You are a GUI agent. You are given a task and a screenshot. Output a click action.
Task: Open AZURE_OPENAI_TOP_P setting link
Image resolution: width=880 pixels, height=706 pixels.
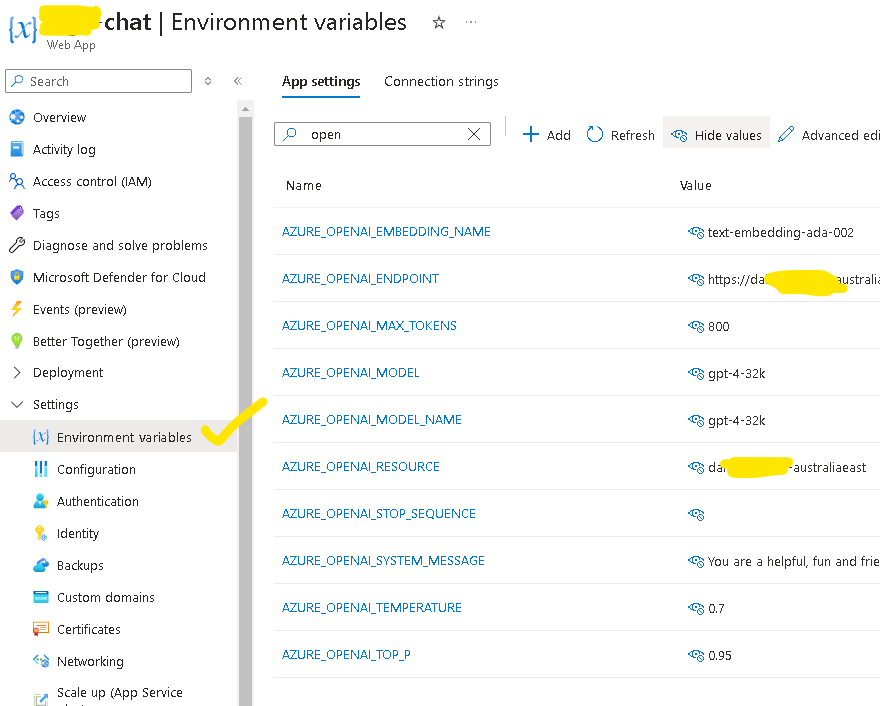tap(346, 654)
